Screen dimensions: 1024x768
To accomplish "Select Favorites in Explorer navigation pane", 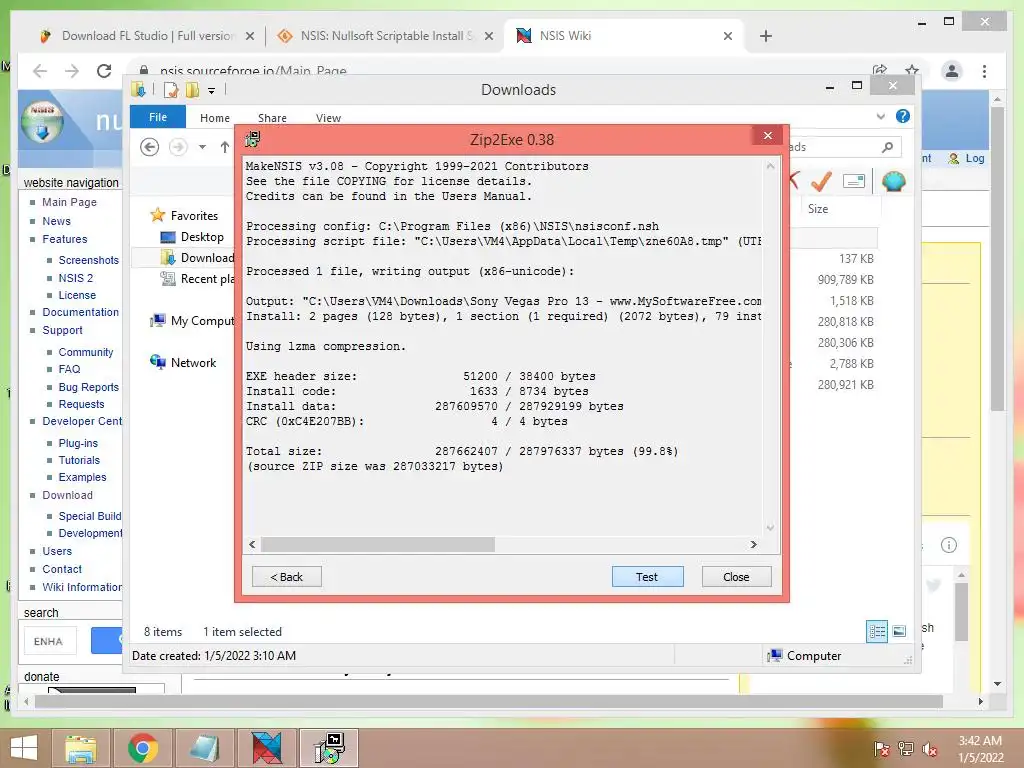I will (194, 216).
